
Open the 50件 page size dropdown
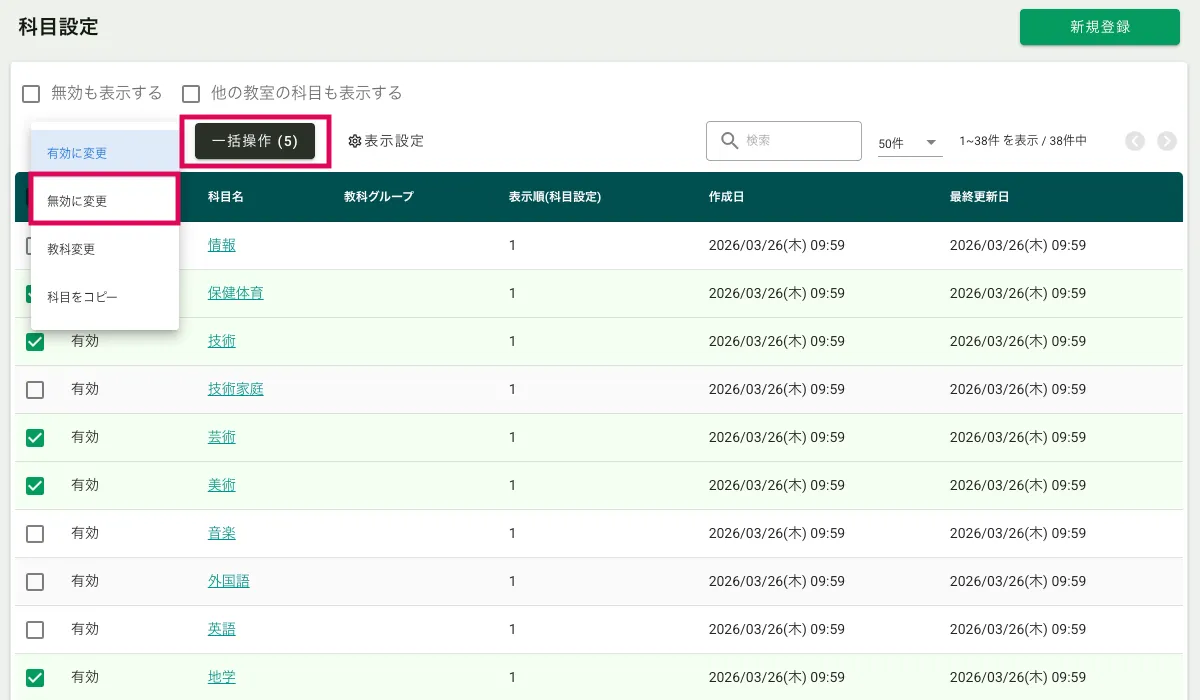[909, 143]
